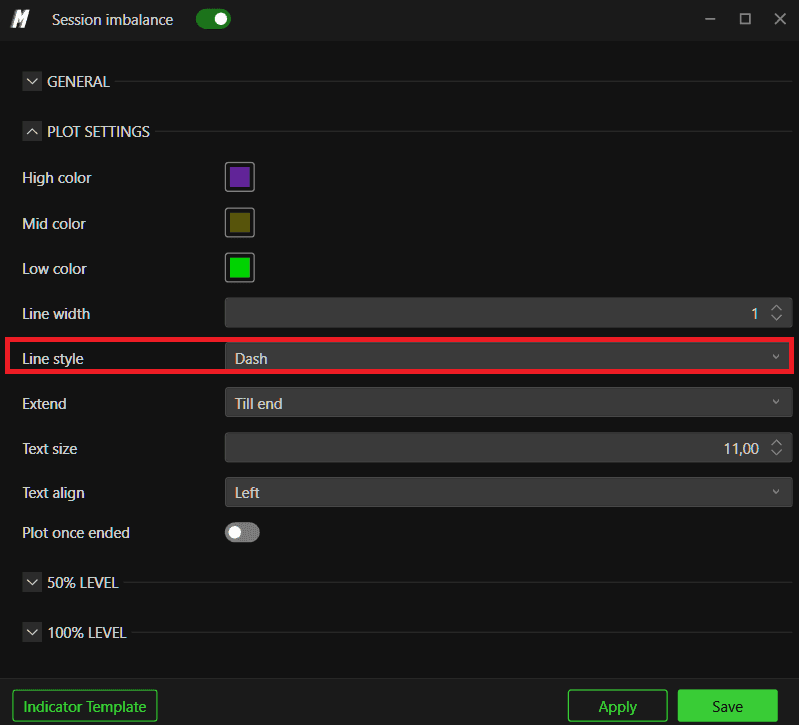The width and height of the screenshot is (799, 725).
Task: Open the Line style dropdown
Action: [x=508, y=358]
